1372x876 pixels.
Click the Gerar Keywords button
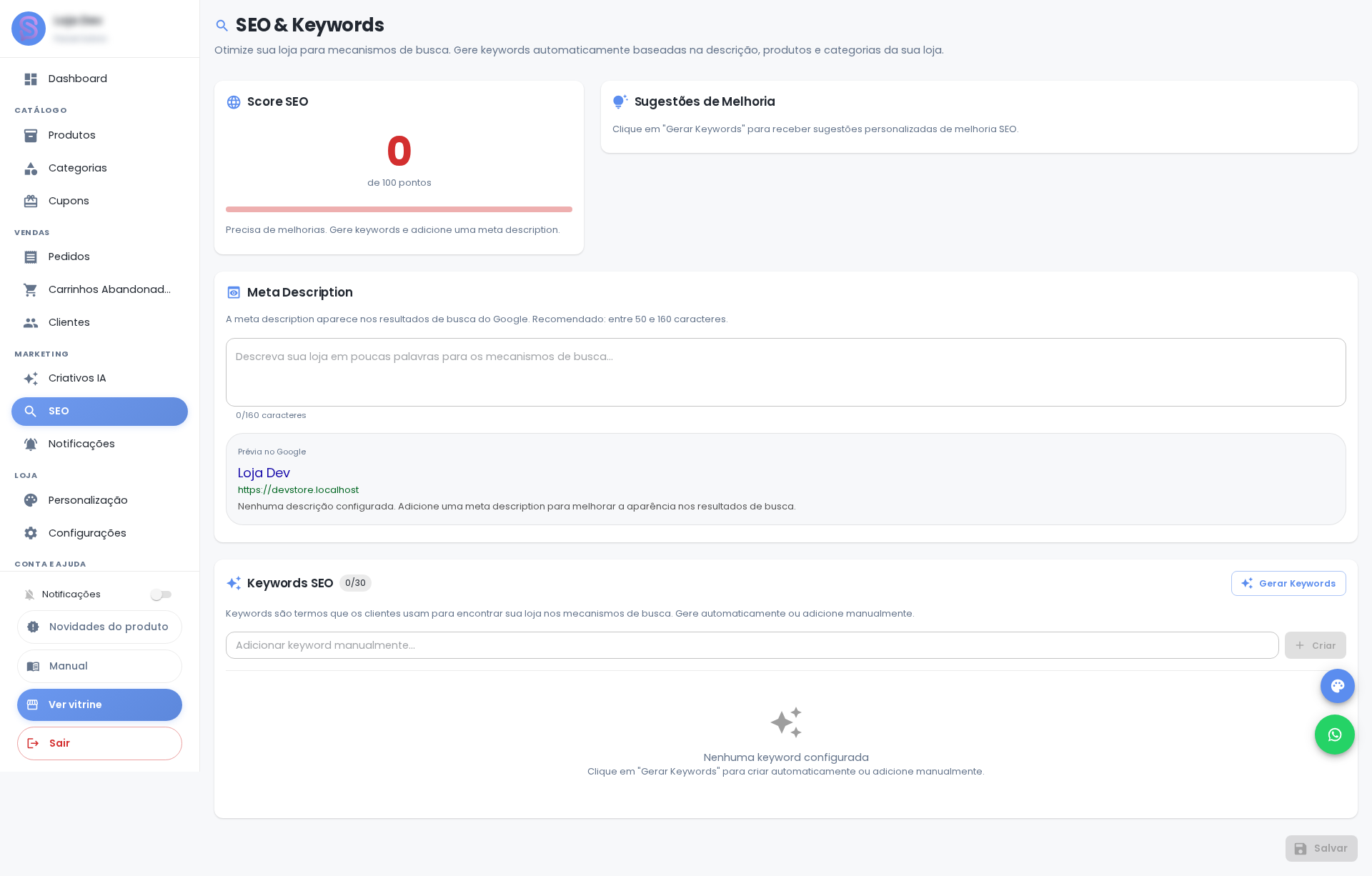coord(1288,584)
